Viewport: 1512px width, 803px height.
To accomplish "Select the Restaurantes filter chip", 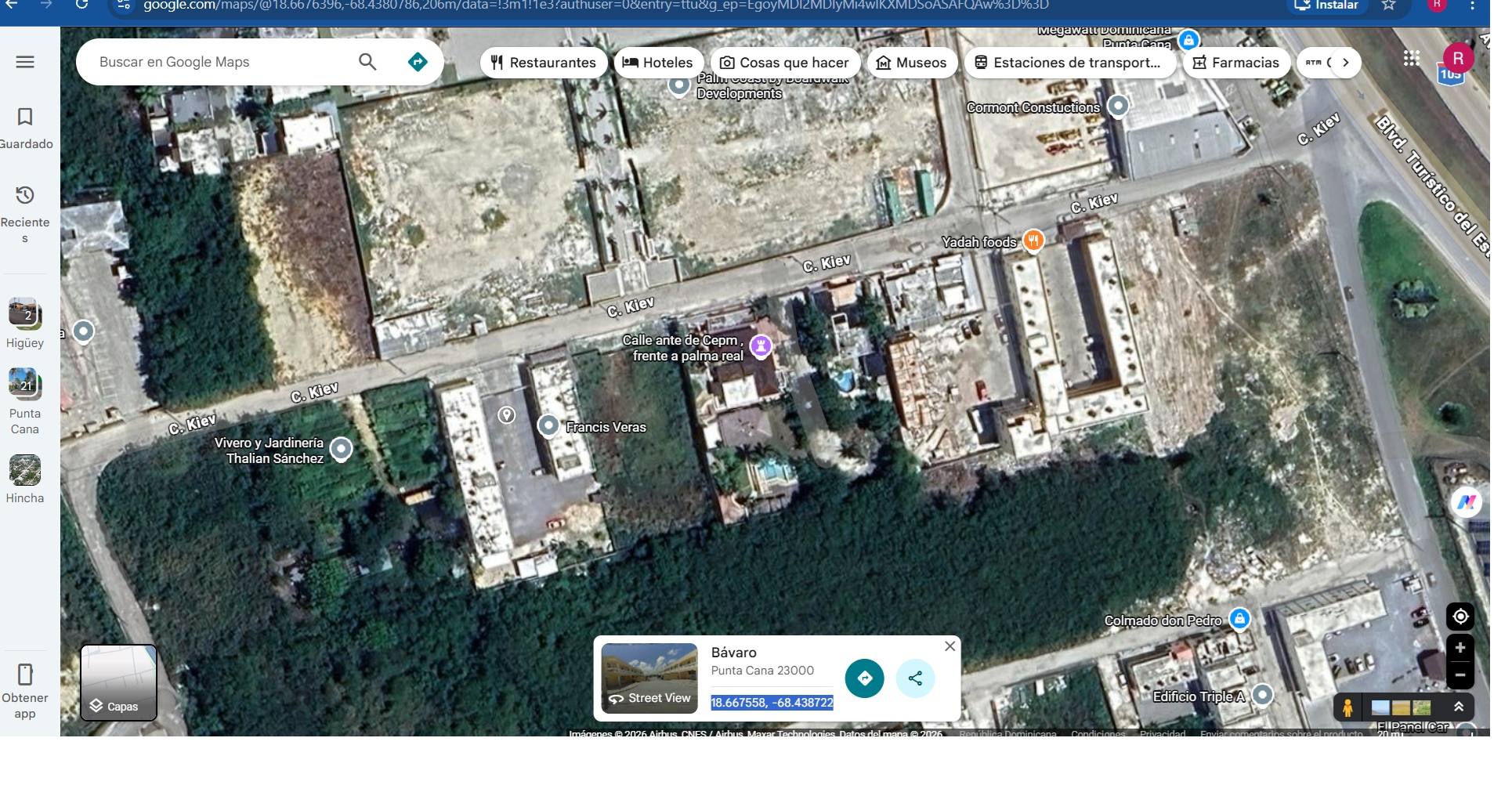I will tap(543, 63).
